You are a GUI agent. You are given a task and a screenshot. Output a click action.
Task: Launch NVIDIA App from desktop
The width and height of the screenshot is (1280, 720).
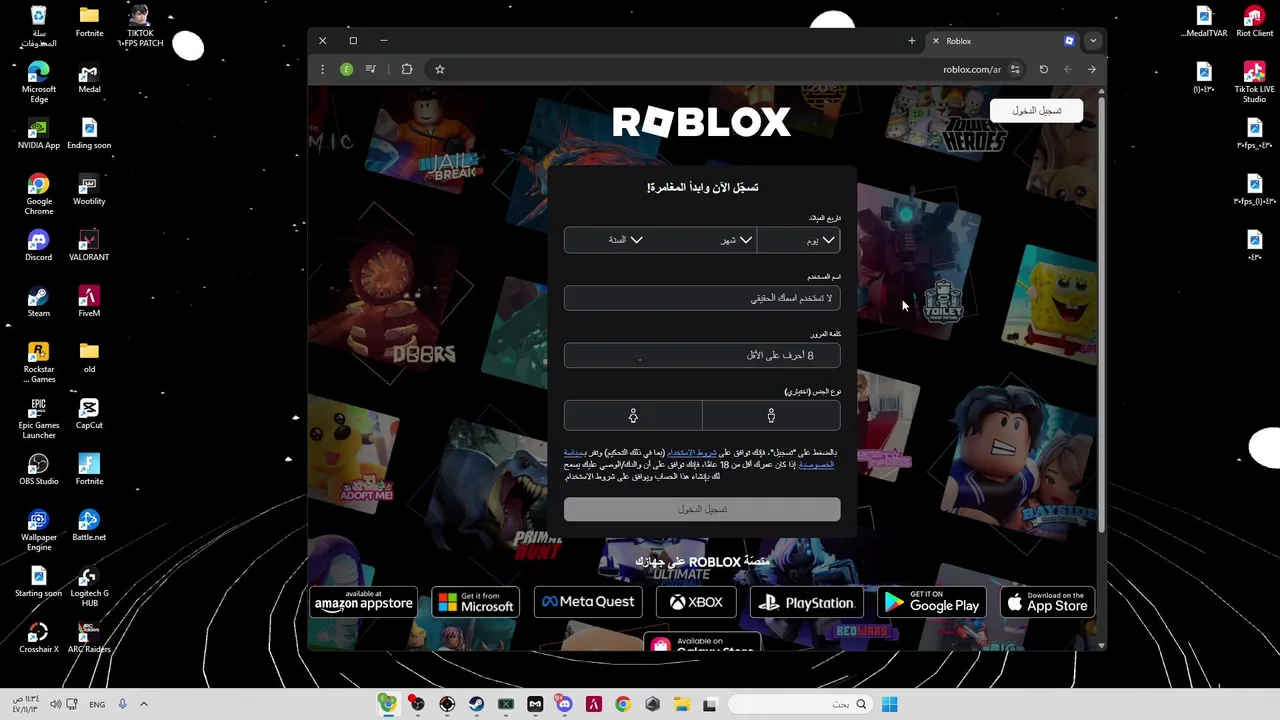(x=38, y=135)
